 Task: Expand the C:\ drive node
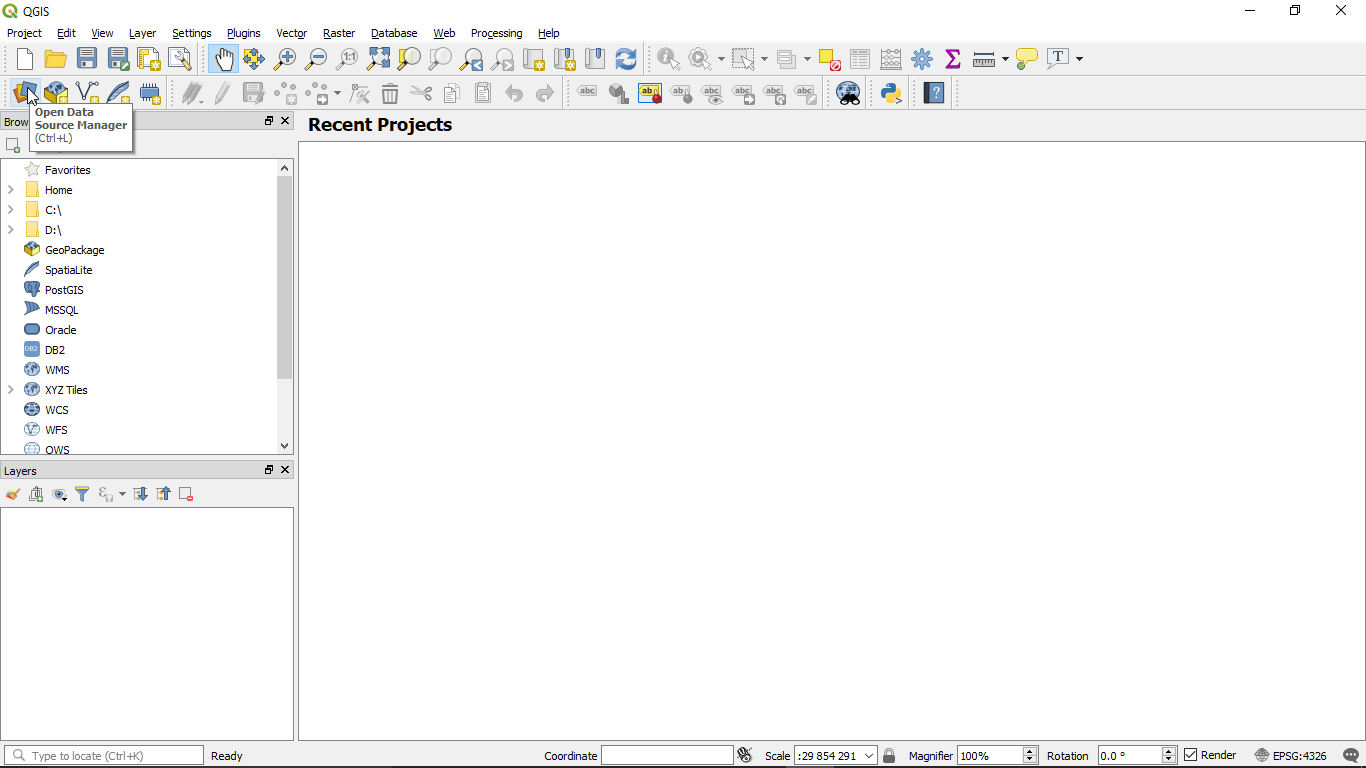[11, 210]
